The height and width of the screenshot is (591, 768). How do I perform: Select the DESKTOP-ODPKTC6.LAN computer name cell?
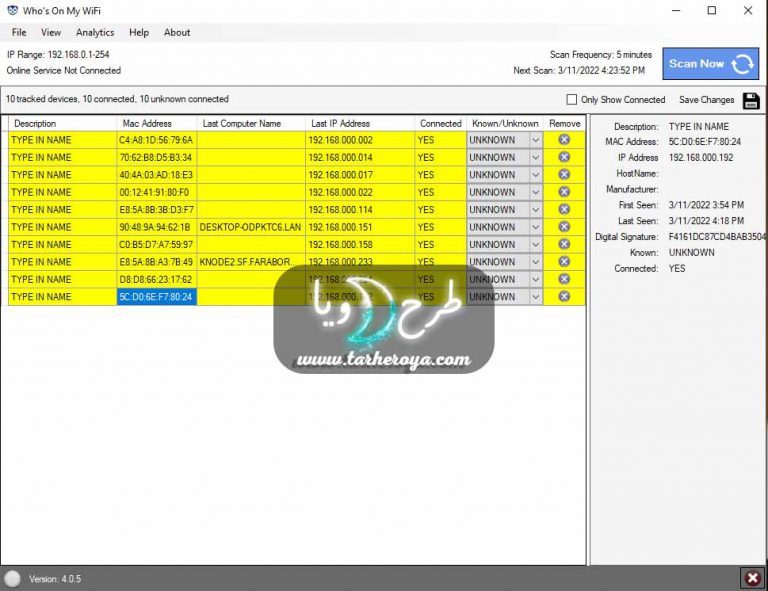251,227
